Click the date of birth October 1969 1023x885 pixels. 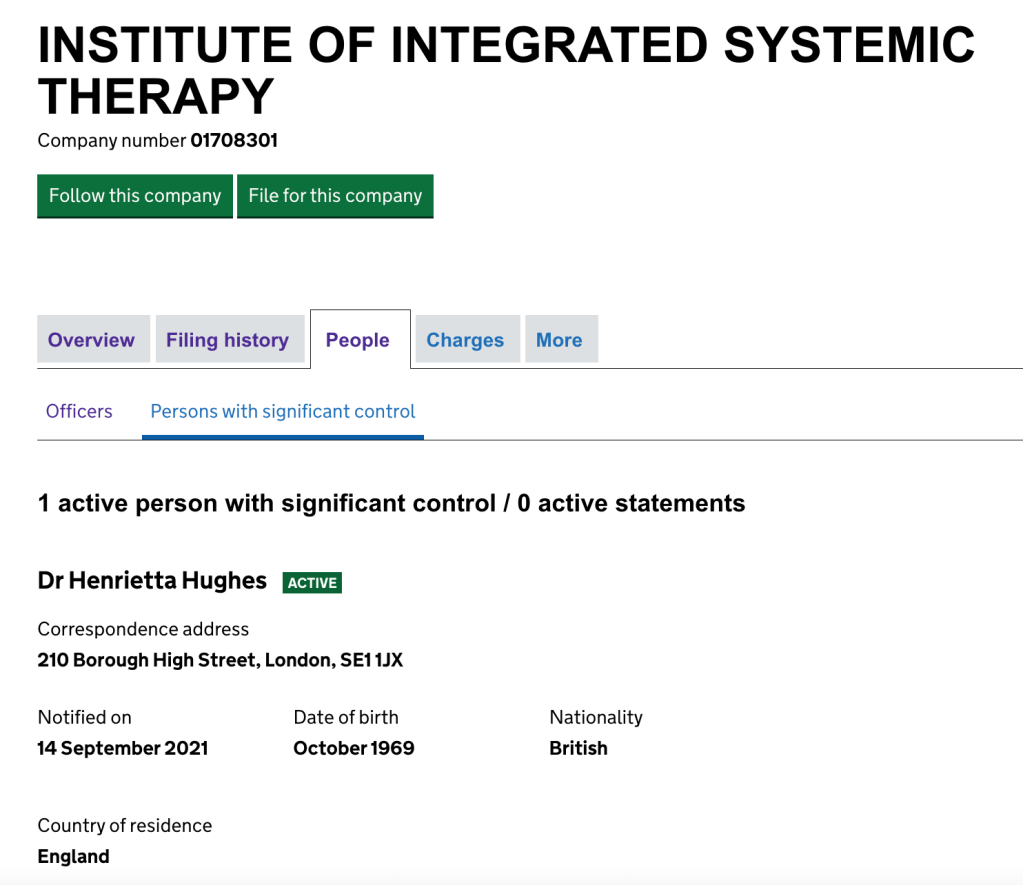(353, 748)
